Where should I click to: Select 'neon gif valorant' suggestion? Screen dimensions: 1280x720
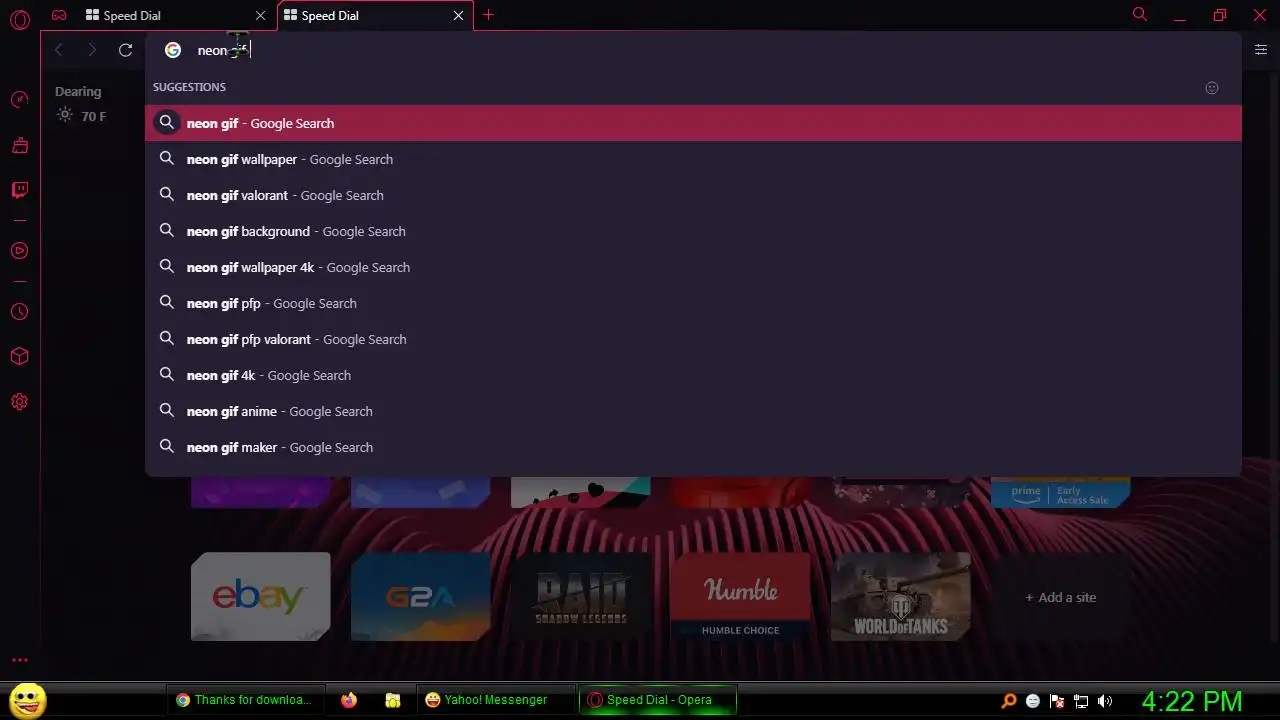click(x=693, y=195)
